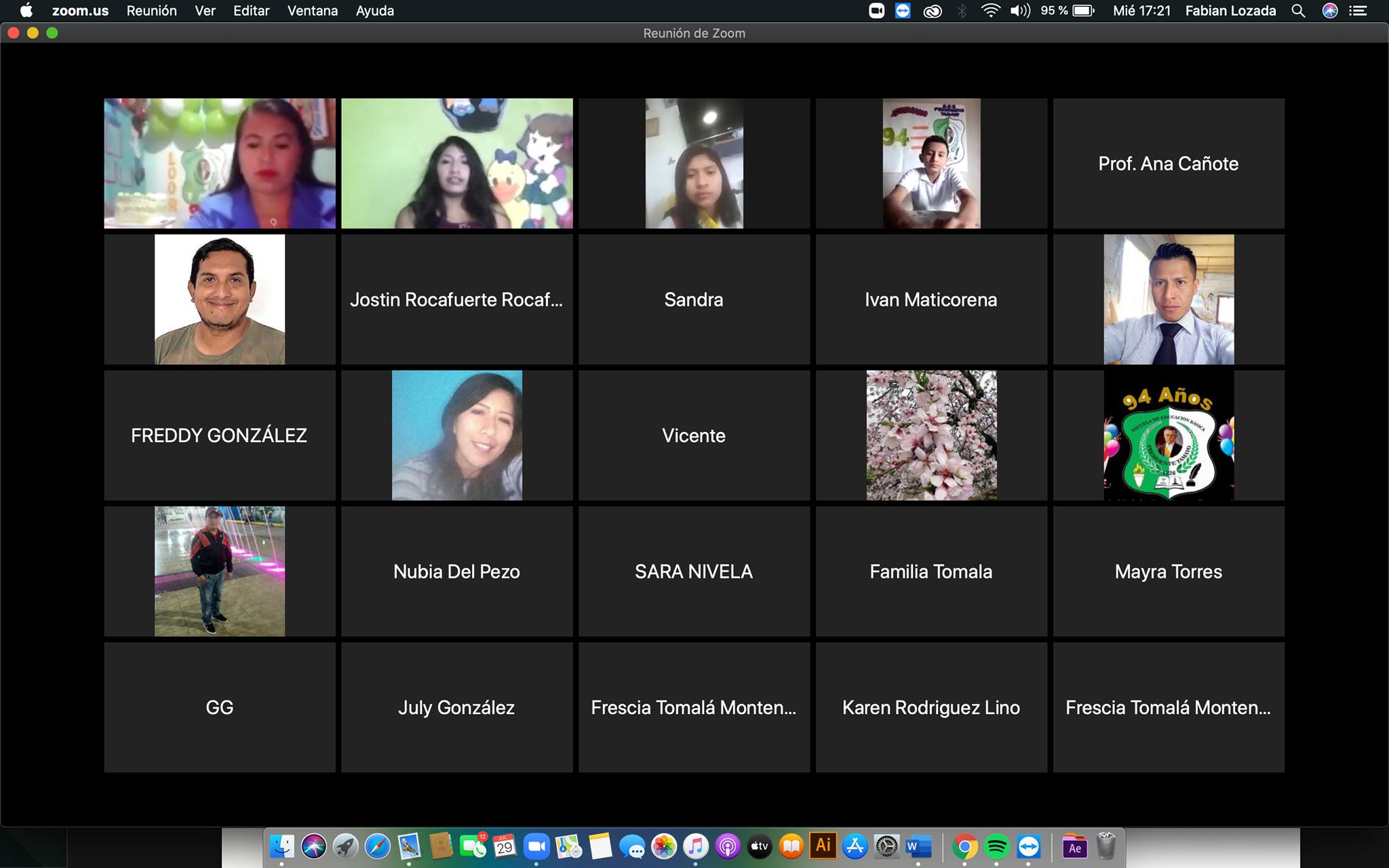Click the Zoom app in the Dock

[536, 846]
